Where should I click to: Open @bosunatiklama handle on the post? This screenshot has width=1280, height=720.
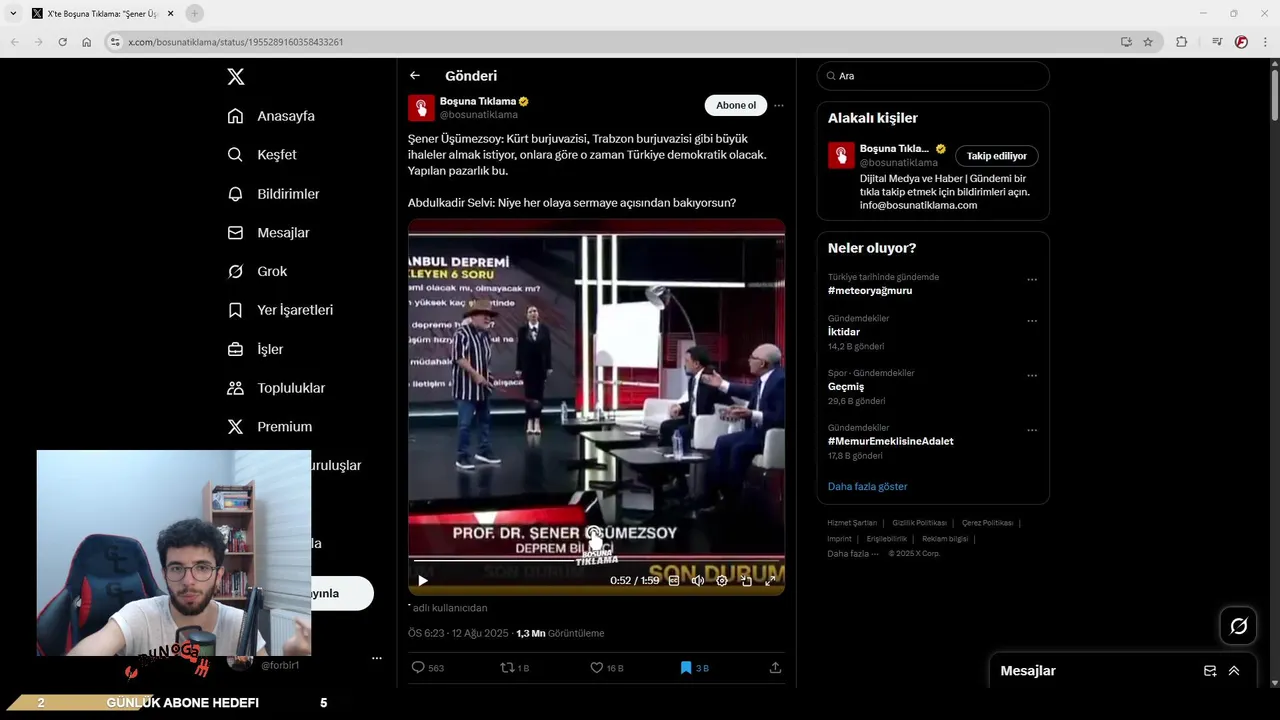tap(479, 115)
